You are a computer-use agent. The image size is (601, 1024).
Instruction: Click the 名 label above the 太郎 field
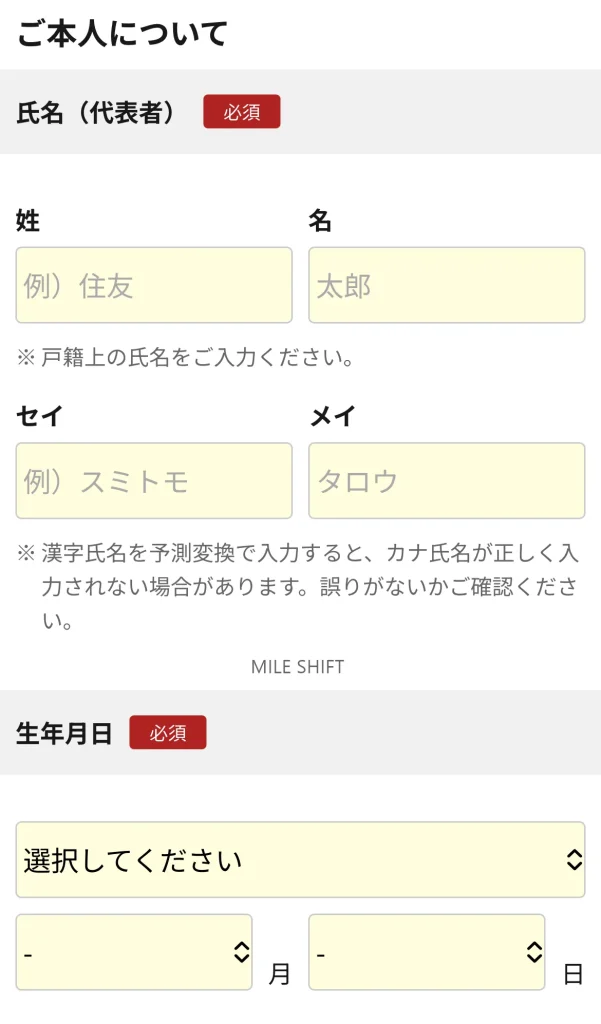[320, 221]
